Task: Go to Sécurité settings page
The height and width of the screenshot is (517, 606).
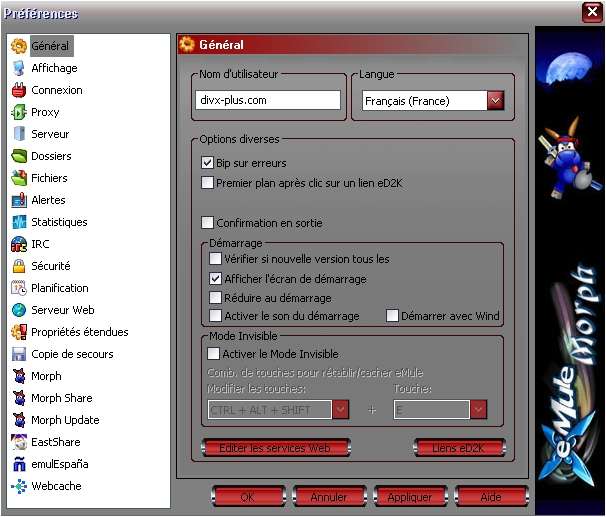Action: pyautogui.click(x=51, y=266)
